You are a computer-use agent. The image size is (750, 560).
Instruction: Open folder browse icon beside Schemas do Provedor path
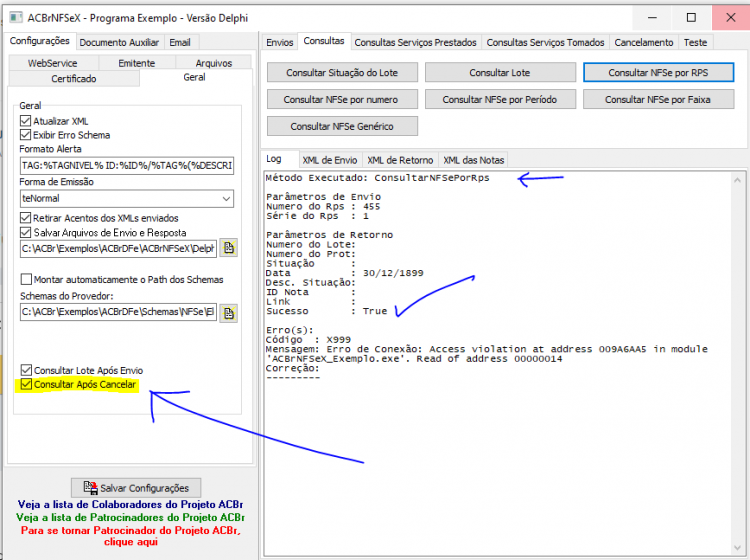pyautogui.click(x=229, y=313)
